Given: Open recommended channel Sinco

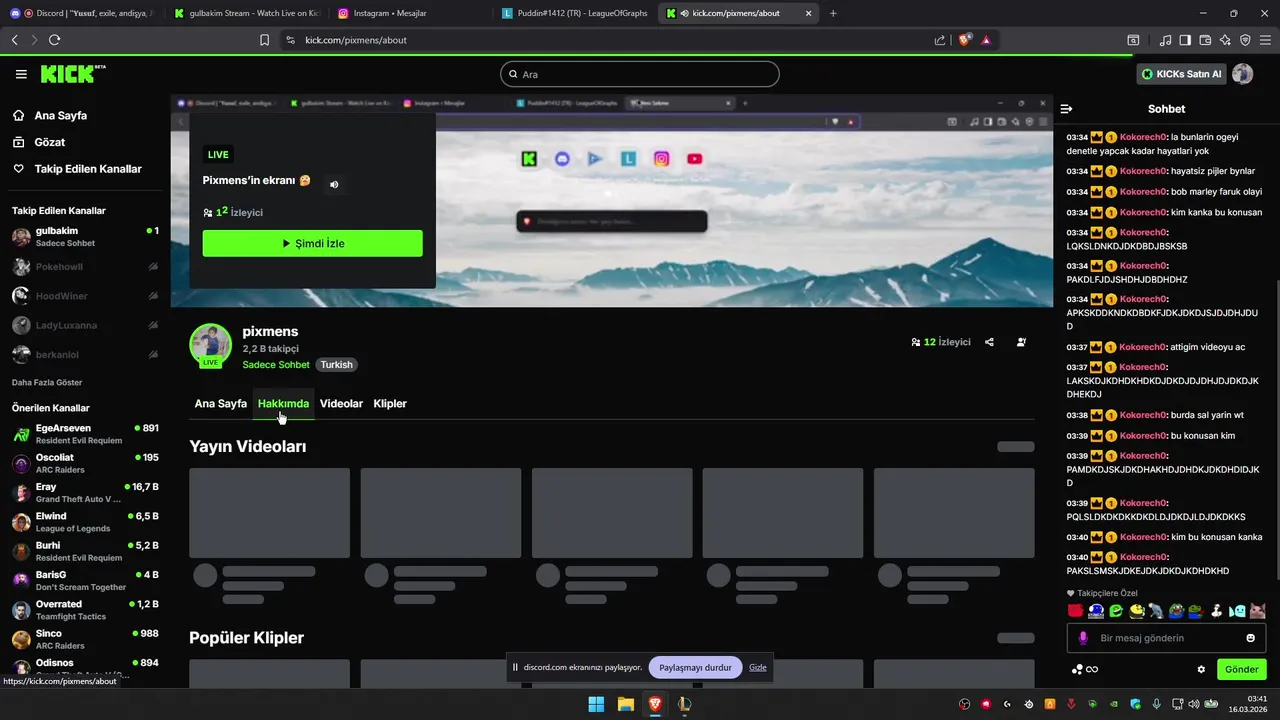Looking at the screenshot, I should click(85, 639).
